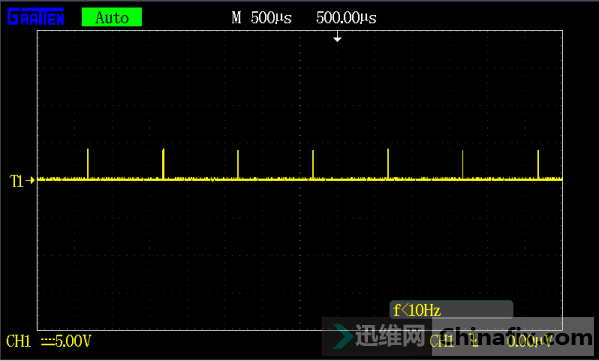
Task: Click the 5.00V vertical scale readout
Action: coord(73,341)
